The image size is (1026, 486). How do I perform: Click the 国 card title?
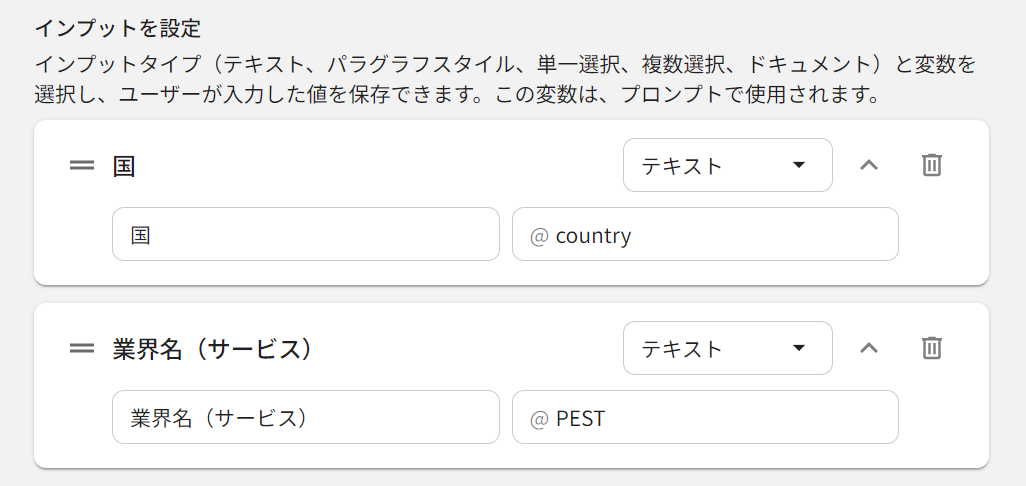[124, 165]
